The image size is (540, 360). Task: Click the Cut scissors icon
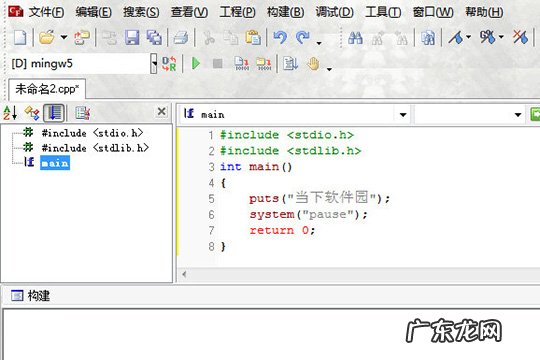click(x=209, y=37)
